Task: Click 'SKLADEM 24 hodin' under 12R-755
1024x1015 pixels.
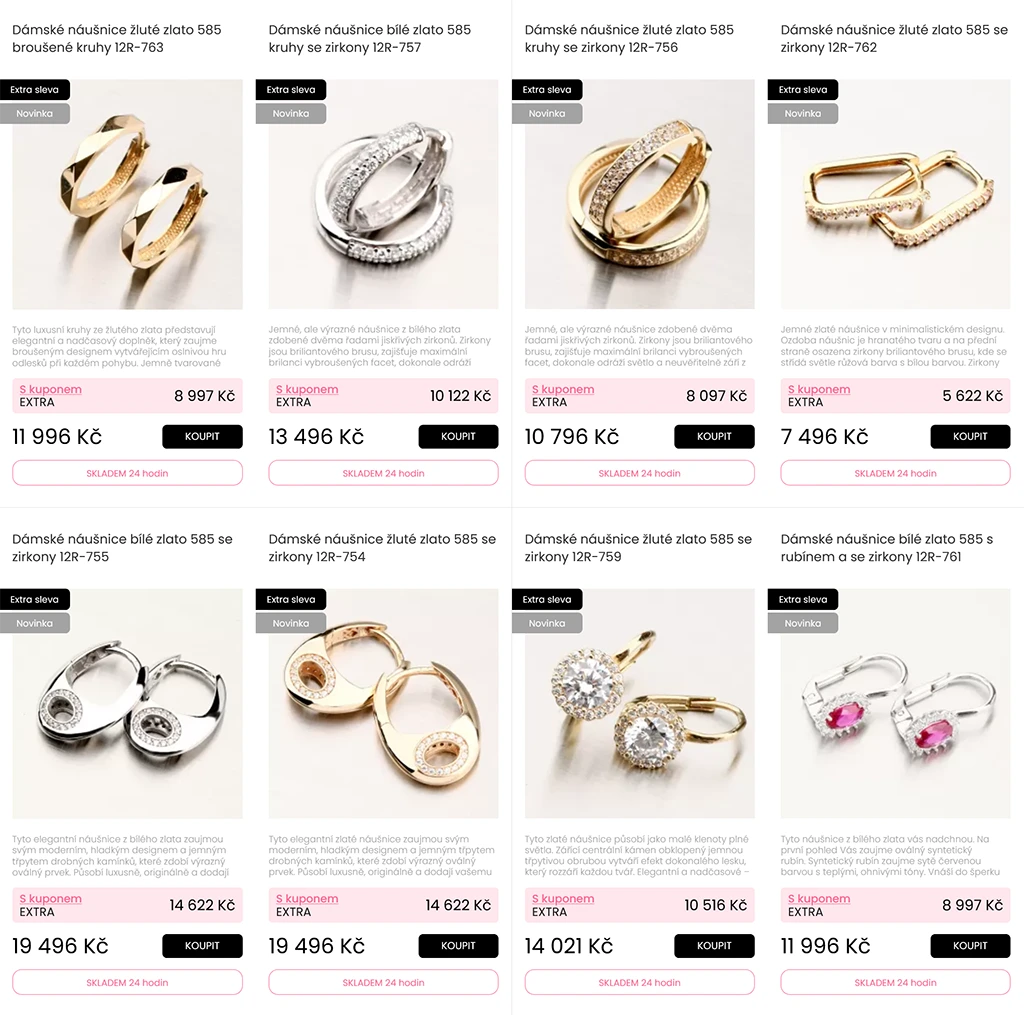Action: 127,982
